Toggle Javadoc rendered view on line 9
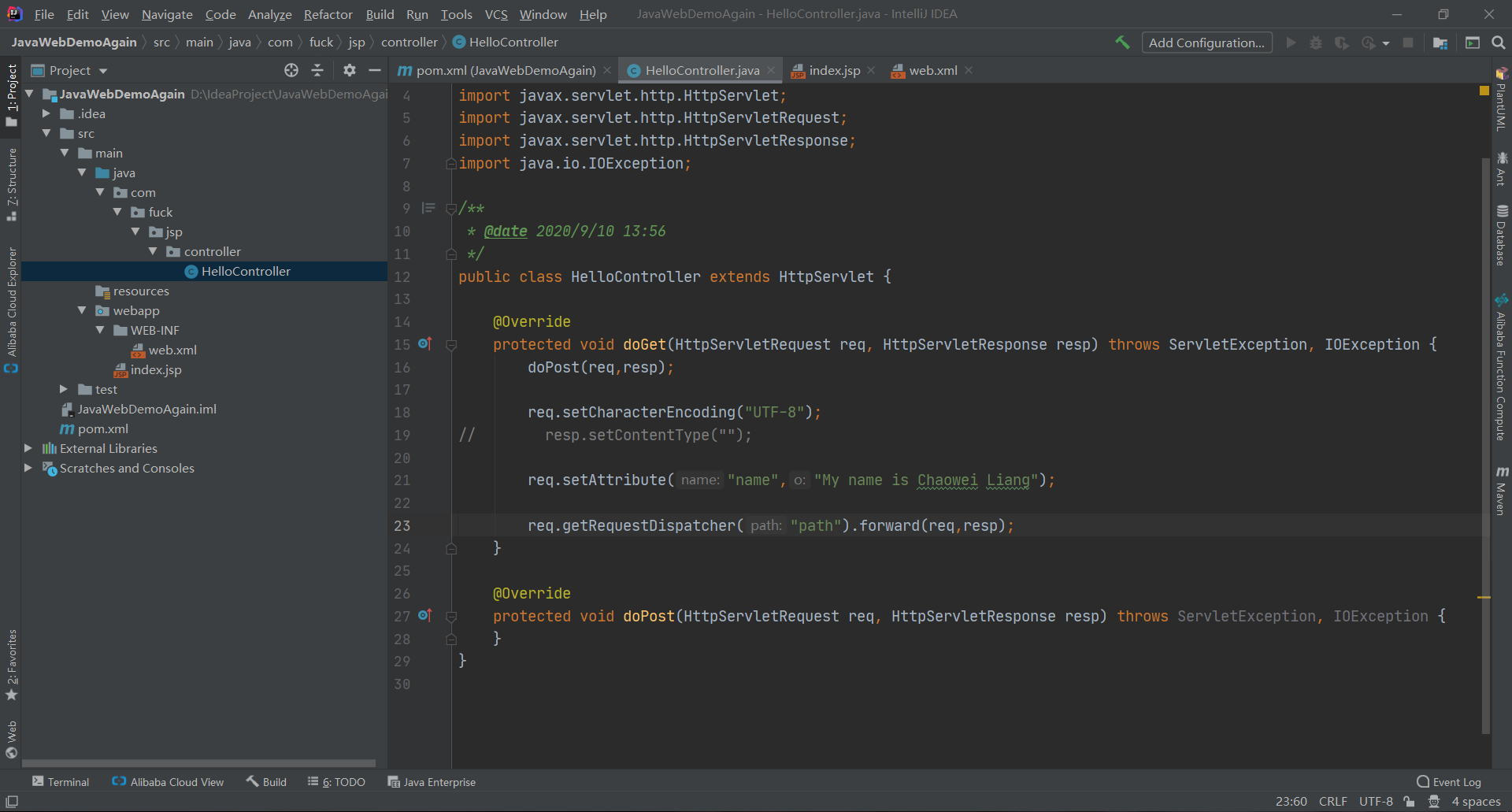1512x812 pixels. 428,208
